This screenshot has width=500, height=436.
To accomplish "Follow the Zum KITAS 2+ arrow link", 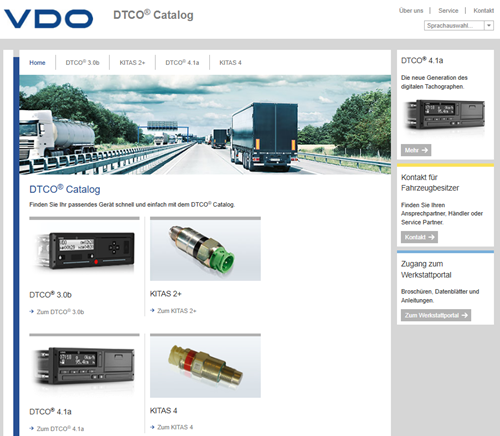I will [x=173, y=311].
